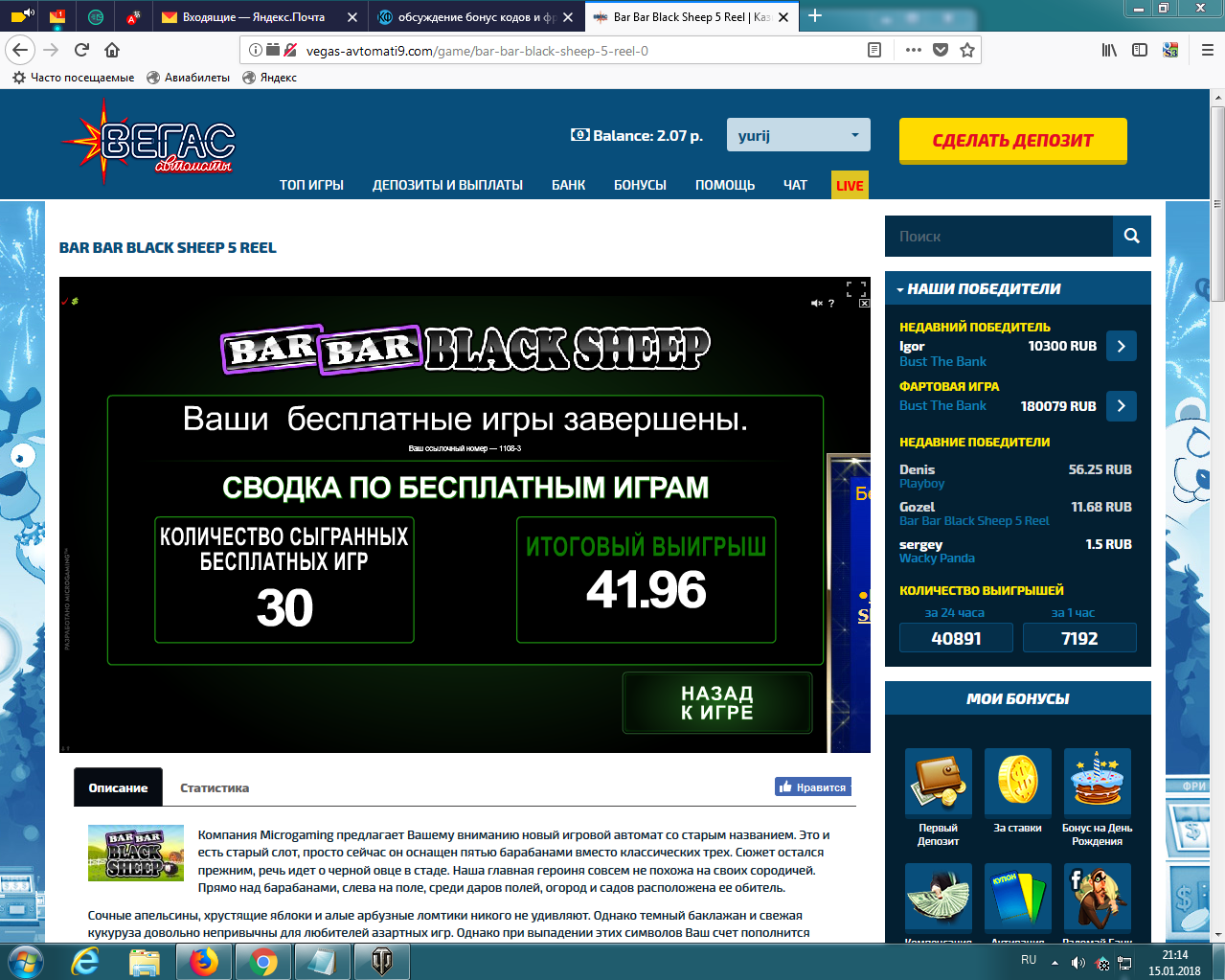Toggle game fullscreen icon
The width and height of the screenshot is (1225, 980).
(x=855, y=287)
